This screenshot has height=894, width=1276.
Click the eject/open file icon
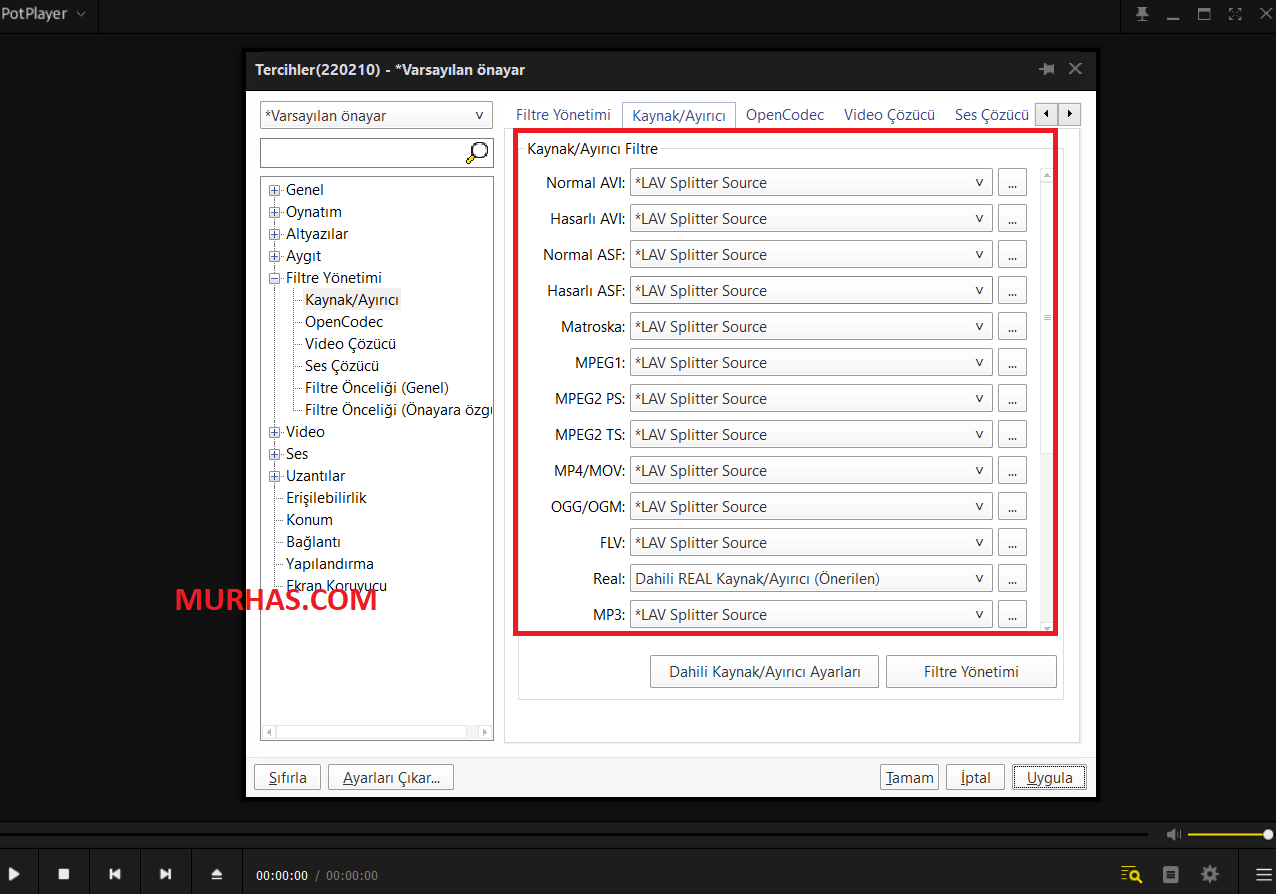(217, 874)
